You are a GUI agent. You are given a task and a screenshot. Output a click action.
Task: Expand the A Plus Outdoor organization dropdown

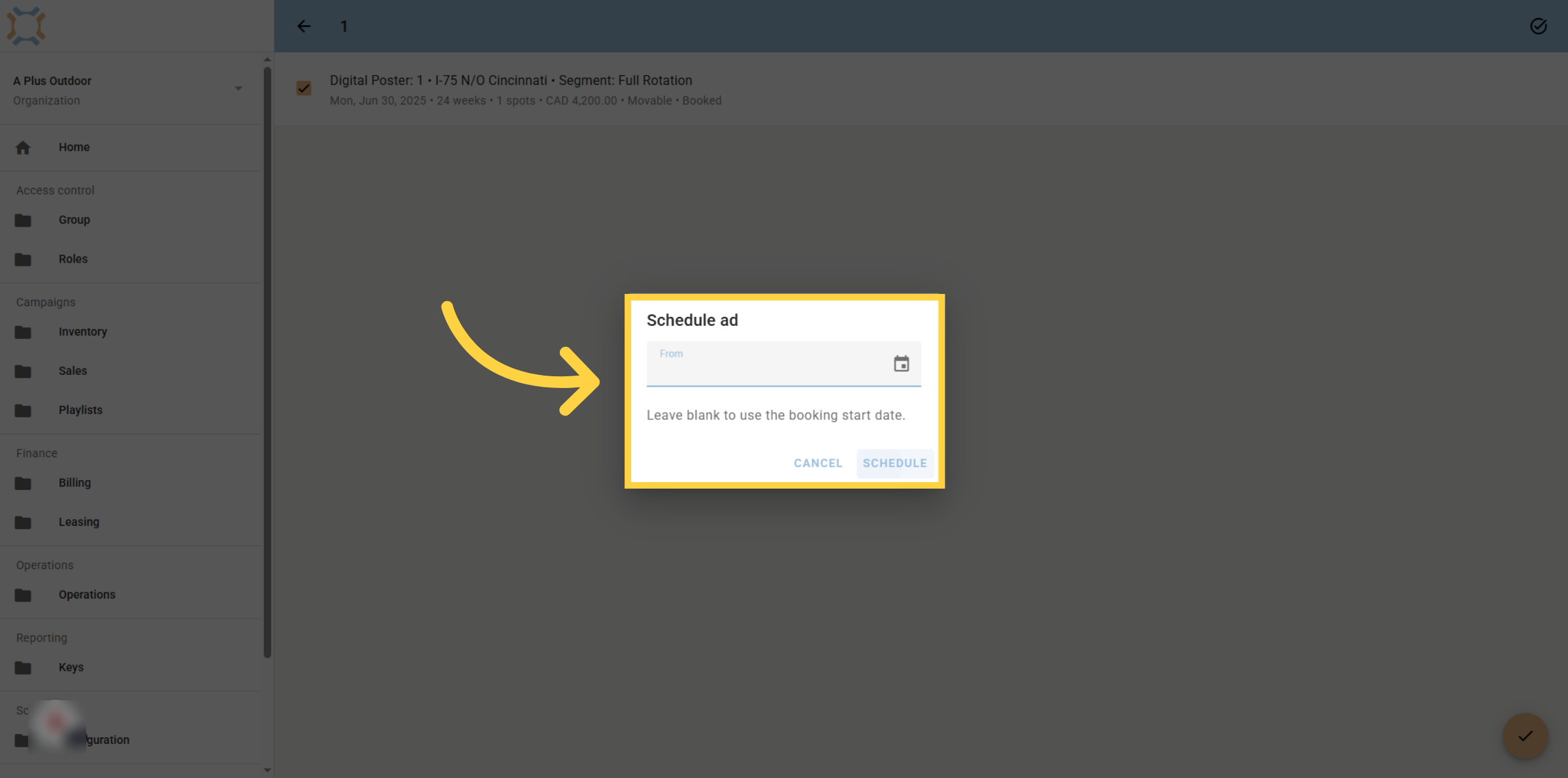[238, 88]
